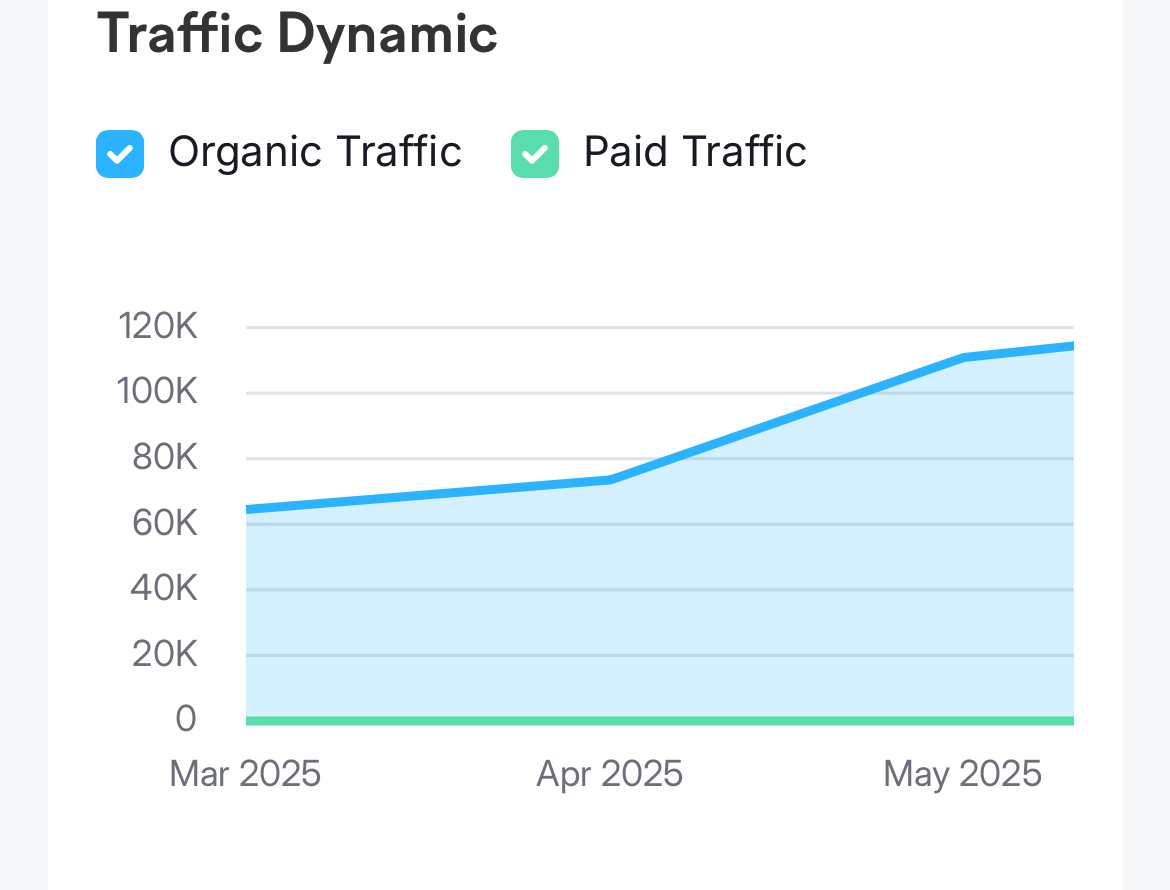1170x890 pixels.
Task: Click the May 2025 x-axis label
Action: click(962, 774)
